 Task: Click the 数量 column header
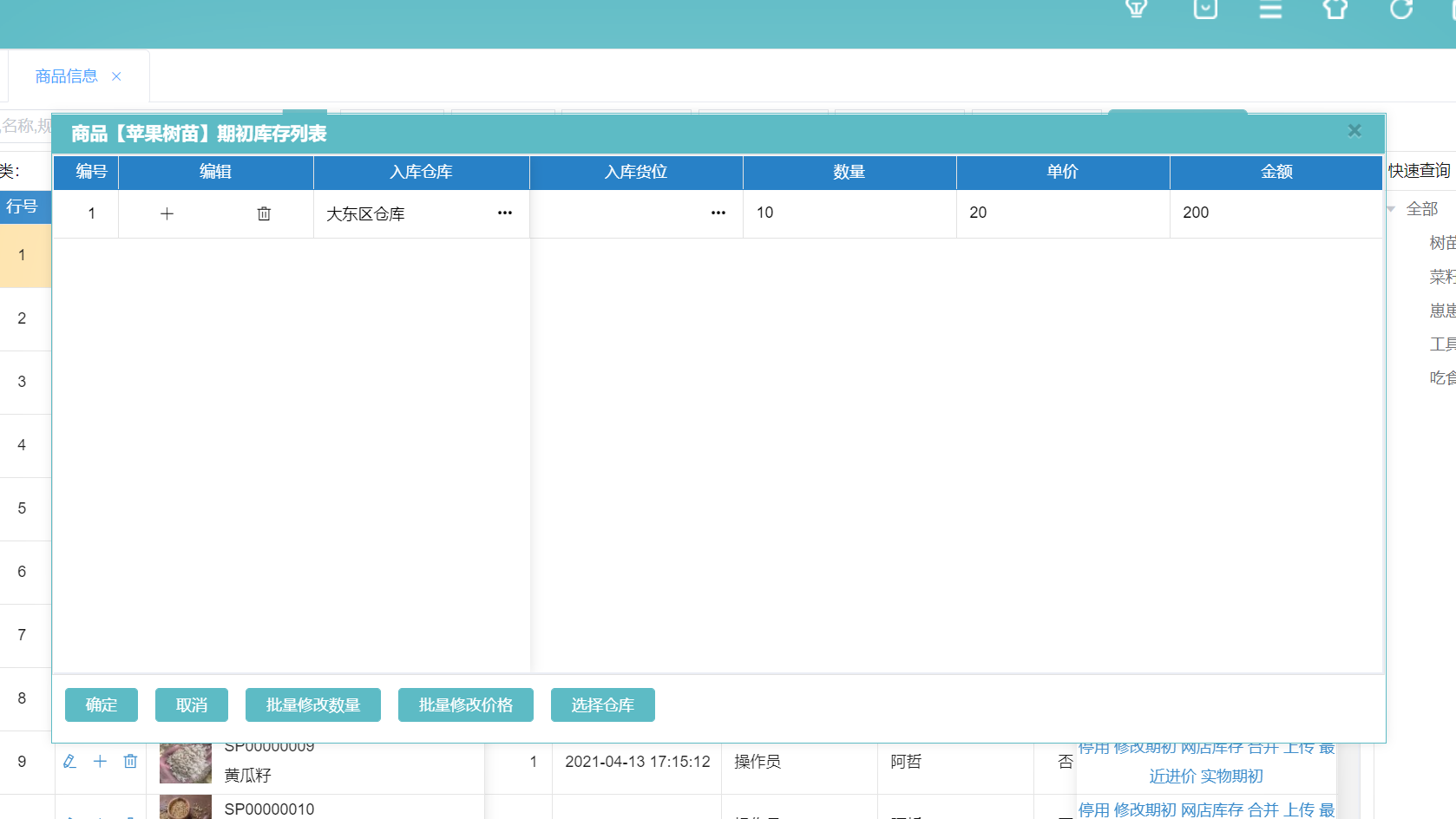pos(849,172)
